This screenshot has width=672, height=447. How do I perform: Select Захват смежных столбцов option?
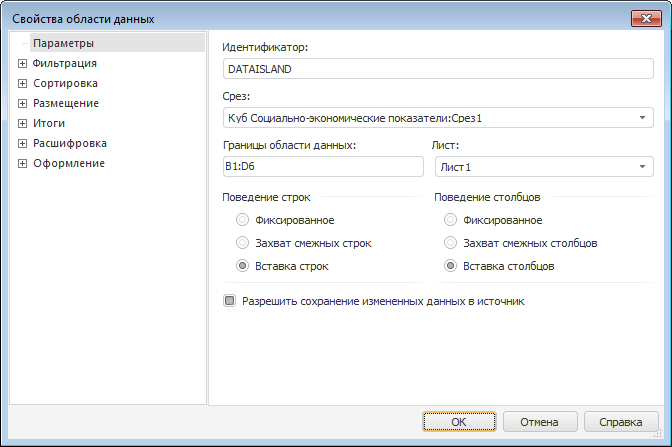451,243
